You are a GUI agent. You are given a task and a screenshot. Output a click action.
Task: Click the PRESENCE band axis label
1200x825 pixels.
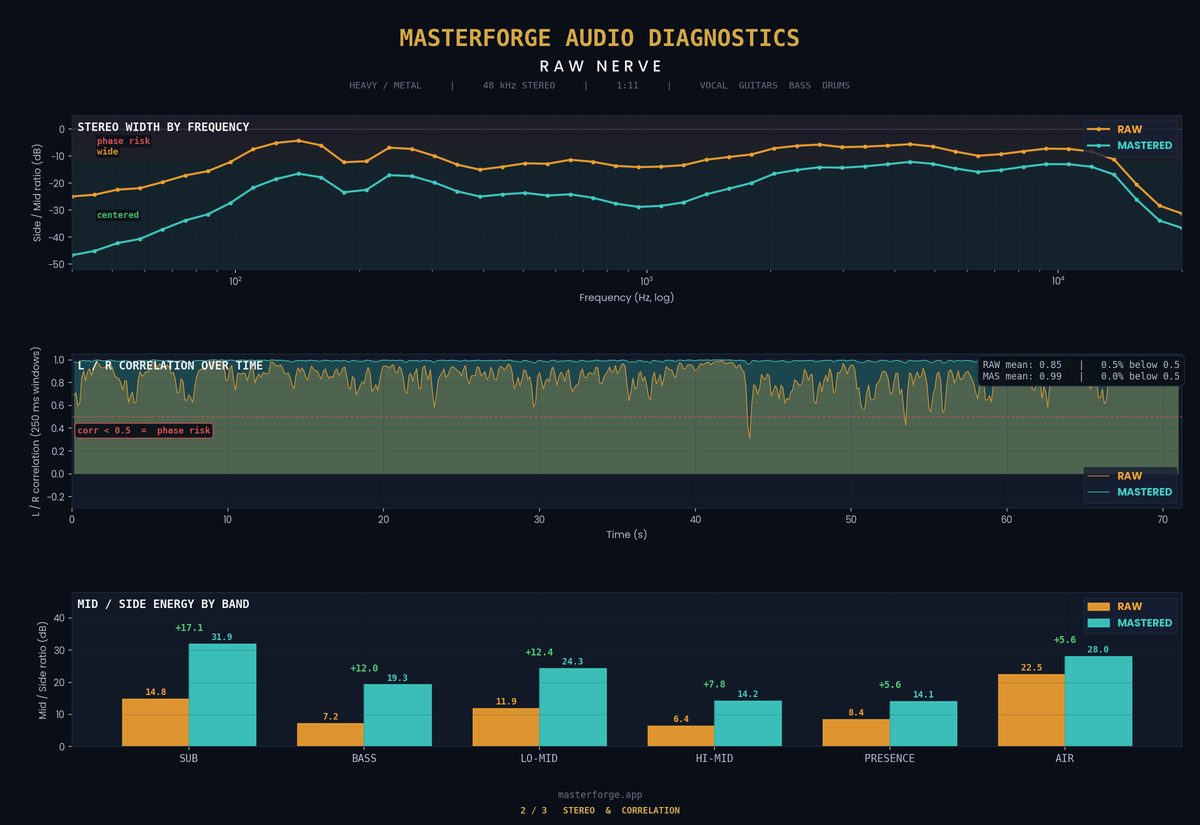[890, 758]
